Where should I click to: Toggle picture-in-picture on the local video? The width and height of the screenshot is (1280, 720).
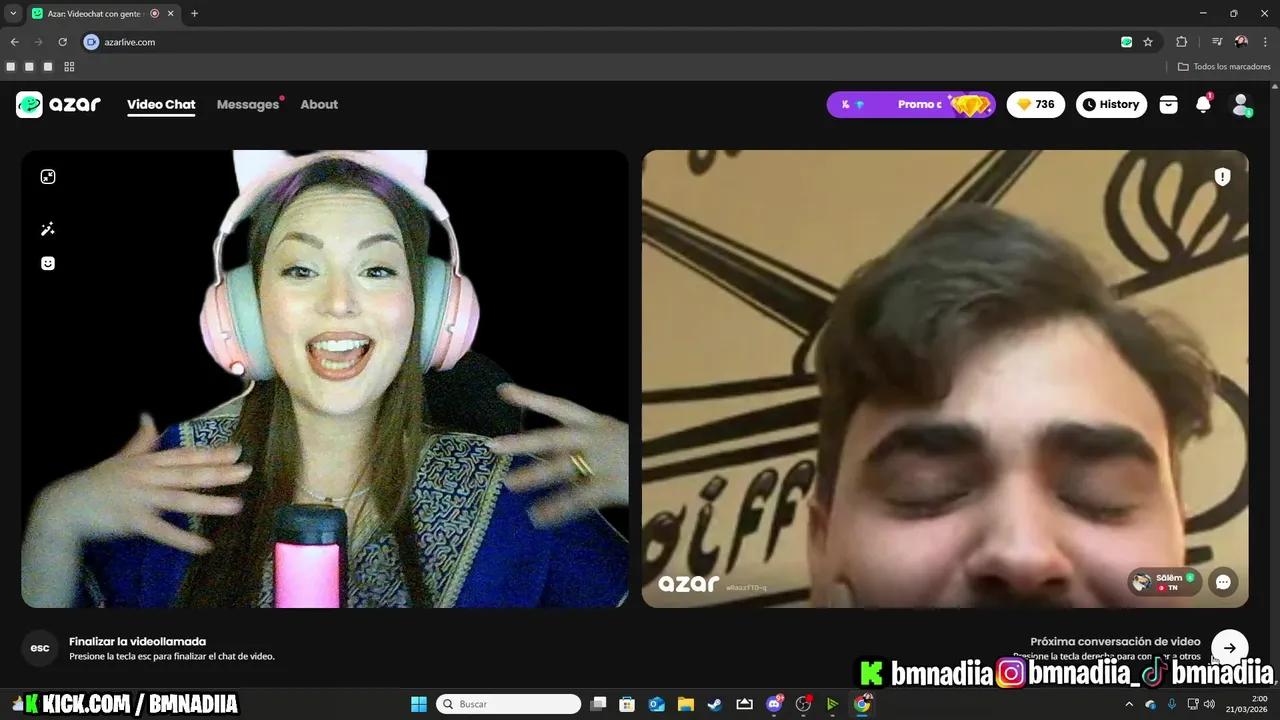(x=48, y=177)
